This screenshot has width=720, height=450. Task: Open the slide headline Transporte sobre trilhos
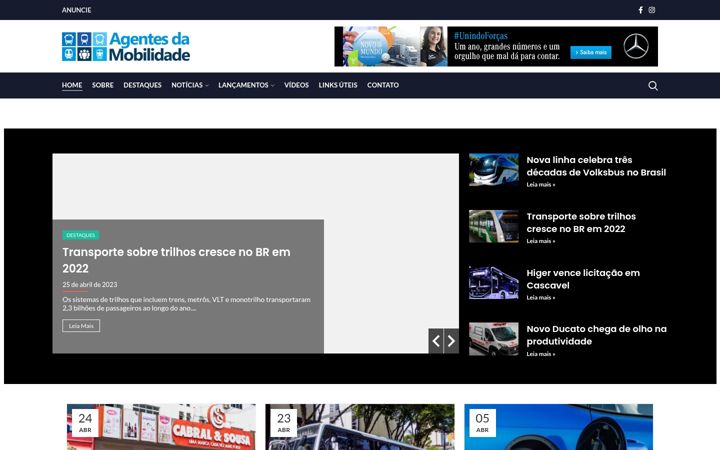pos(176,260)
